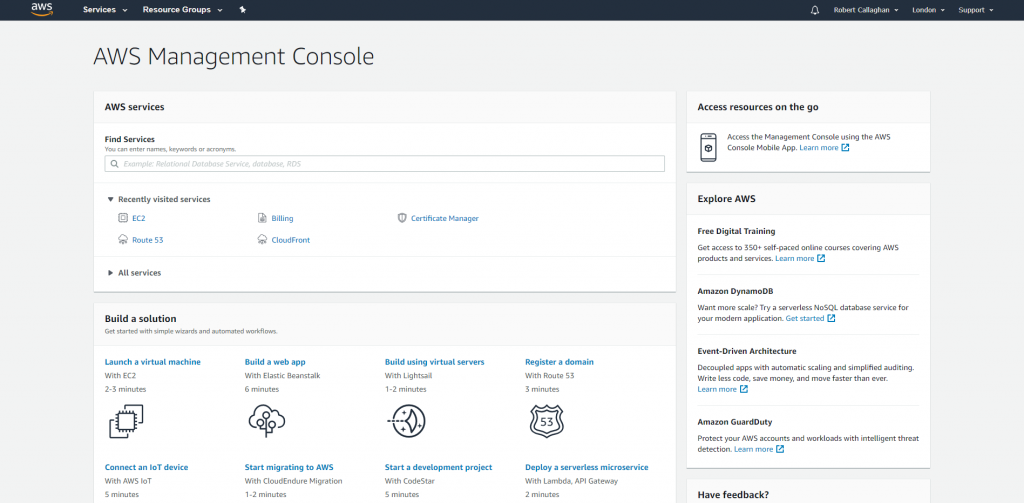This screenshot has height=503, width=1024.
Task: Open the Certificate Manager link
Action: (445, 219)
